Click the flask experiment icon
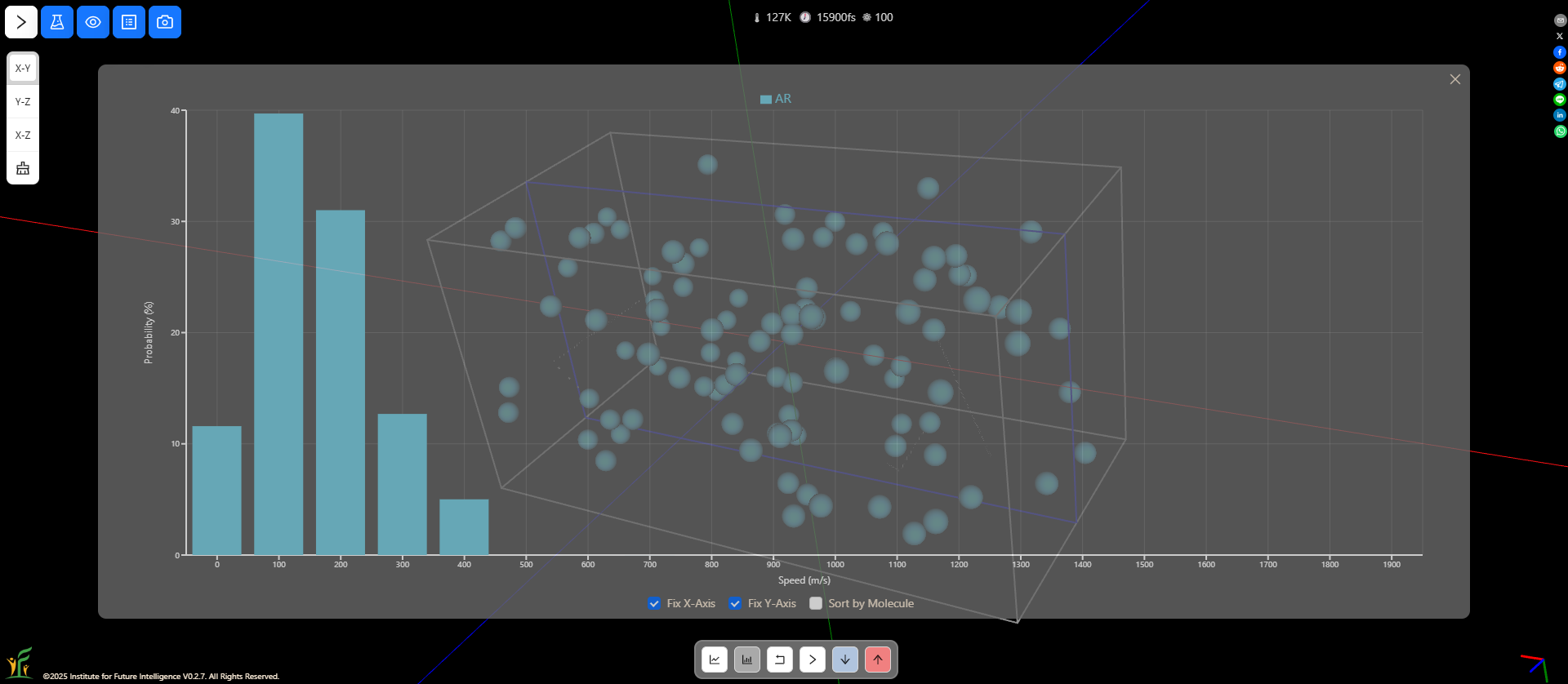Image resolution: width=1568 pixels, height=684 pixels. tap(57, 22)
